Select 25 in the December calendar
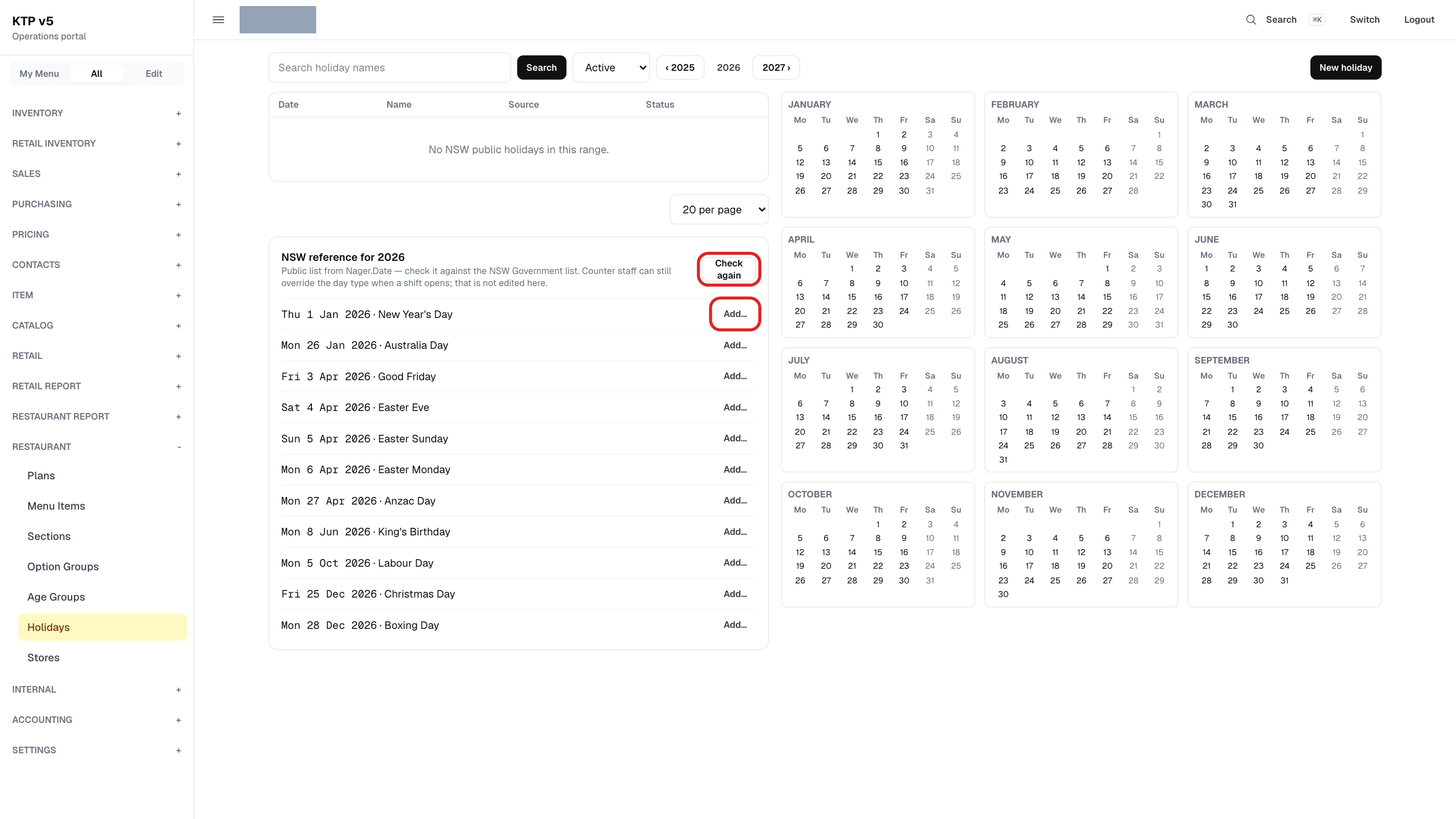The width and height of the screenshot is (1456, 819). pyautogui.click(x=1310, y=566)
